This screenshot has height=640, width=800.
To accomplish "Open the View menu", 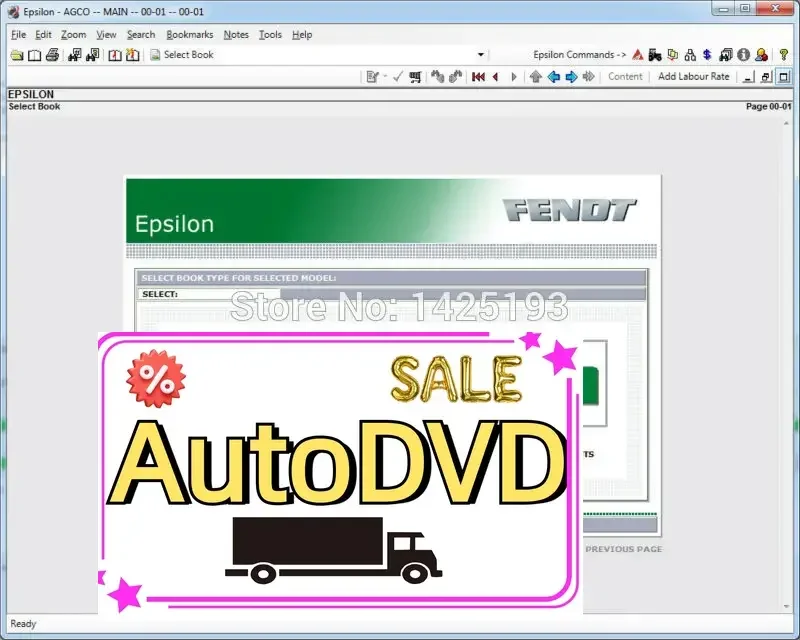I will [x=106, y=35].
